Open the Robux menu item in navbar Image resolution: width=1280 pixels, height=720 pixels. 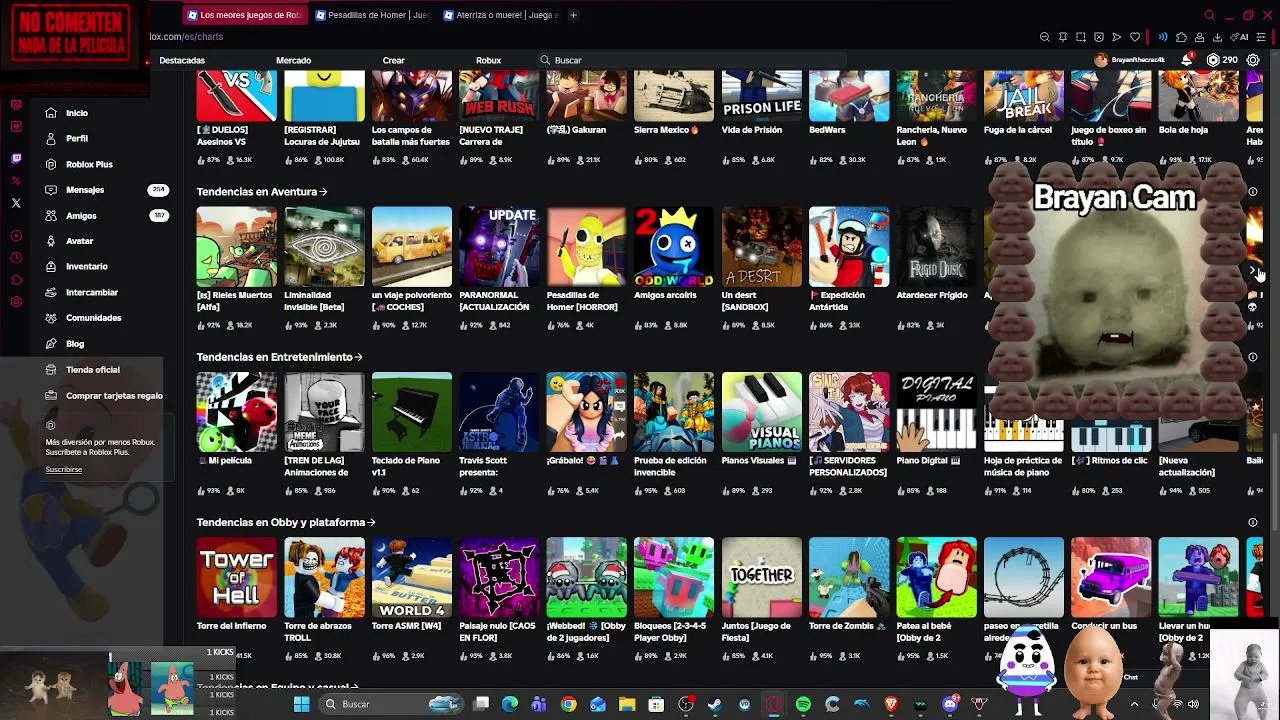(x=488, y=60)
